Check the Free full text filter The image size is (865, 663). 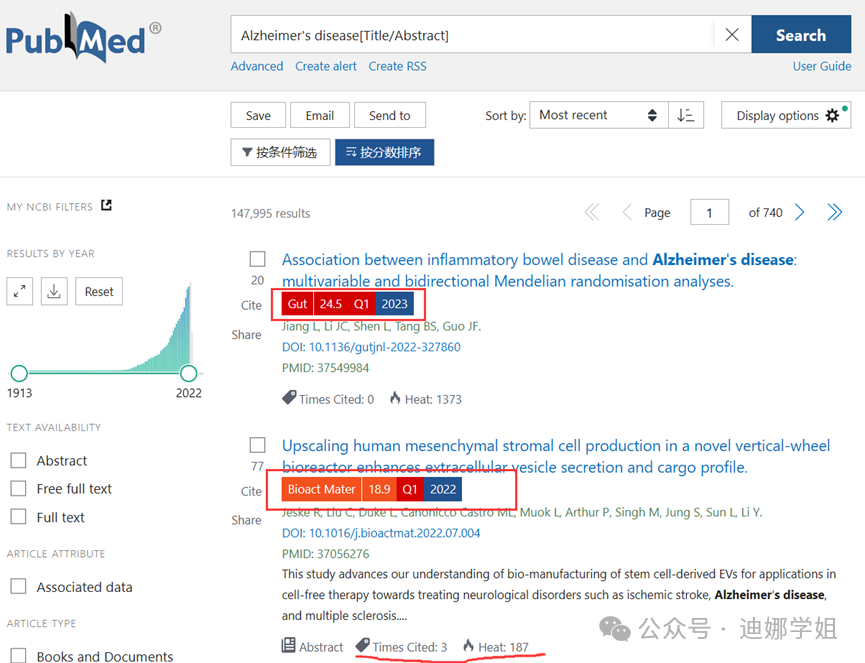[18, 488]
